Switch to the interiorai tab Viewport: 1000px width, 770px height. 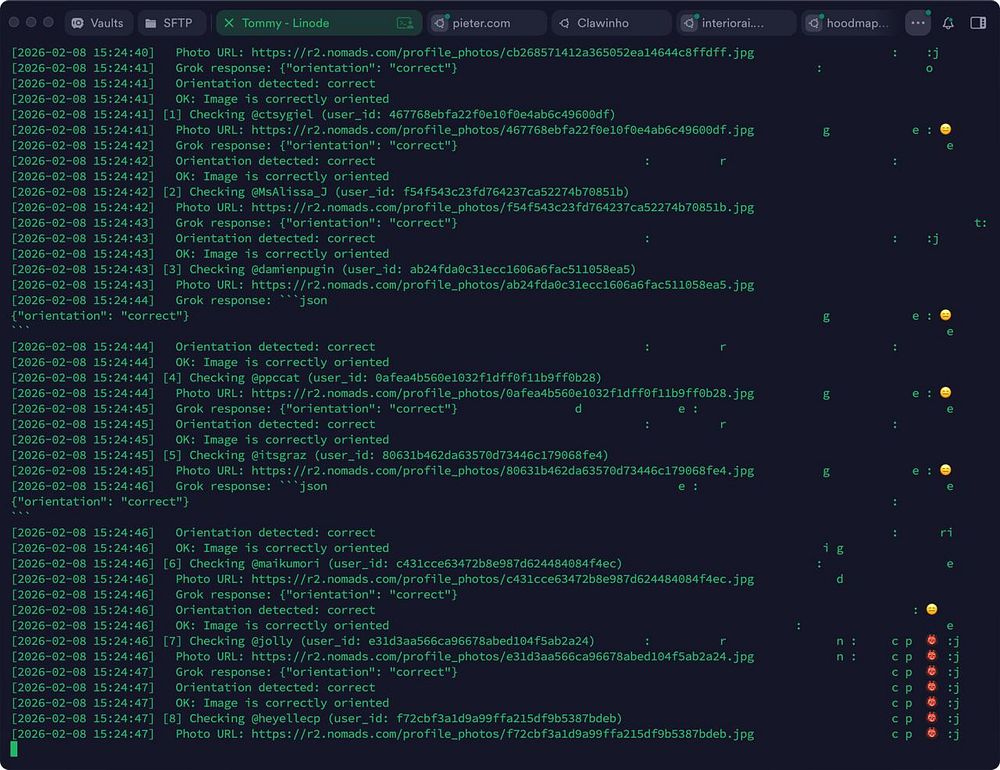pyautogui.click(x=737, y=23)
